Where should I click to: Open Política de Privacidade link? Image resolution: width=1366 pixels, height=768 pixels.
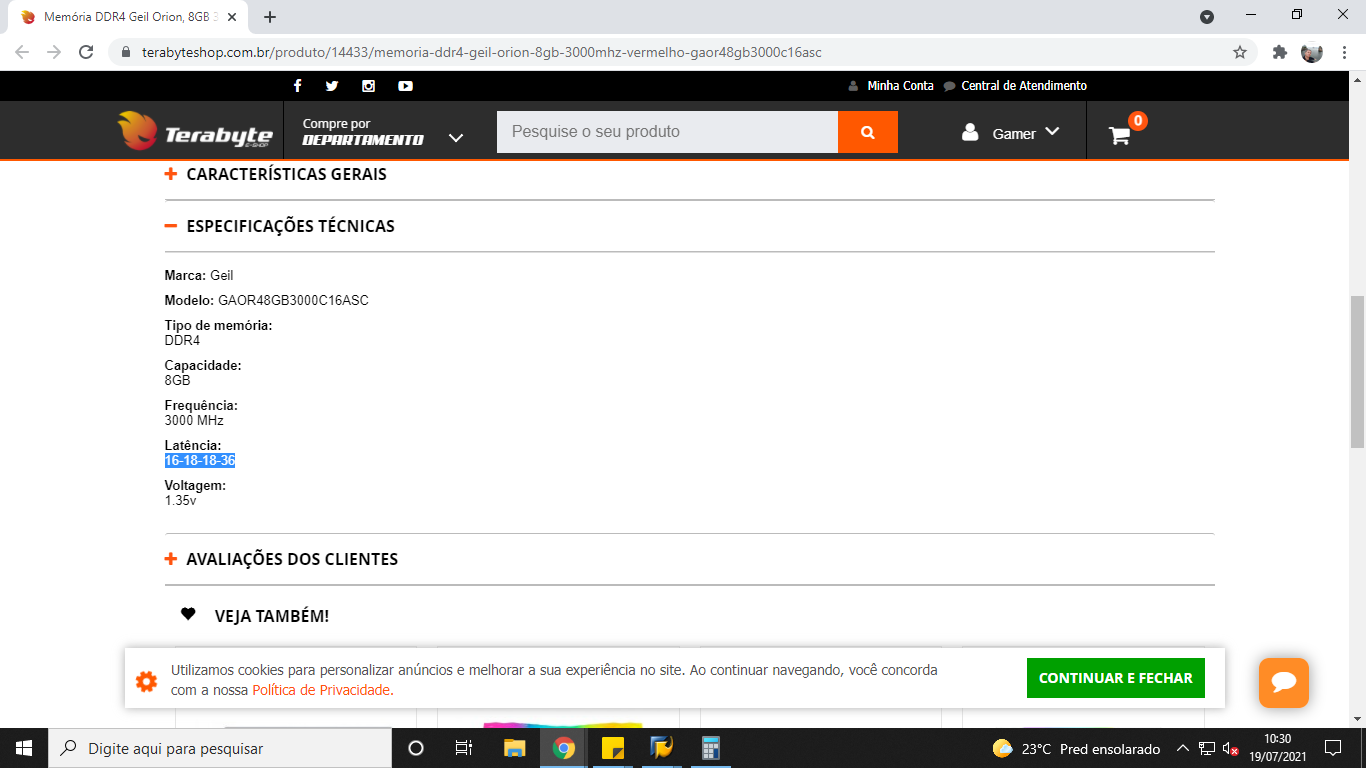pyautogui.click(x=322, y=690)
